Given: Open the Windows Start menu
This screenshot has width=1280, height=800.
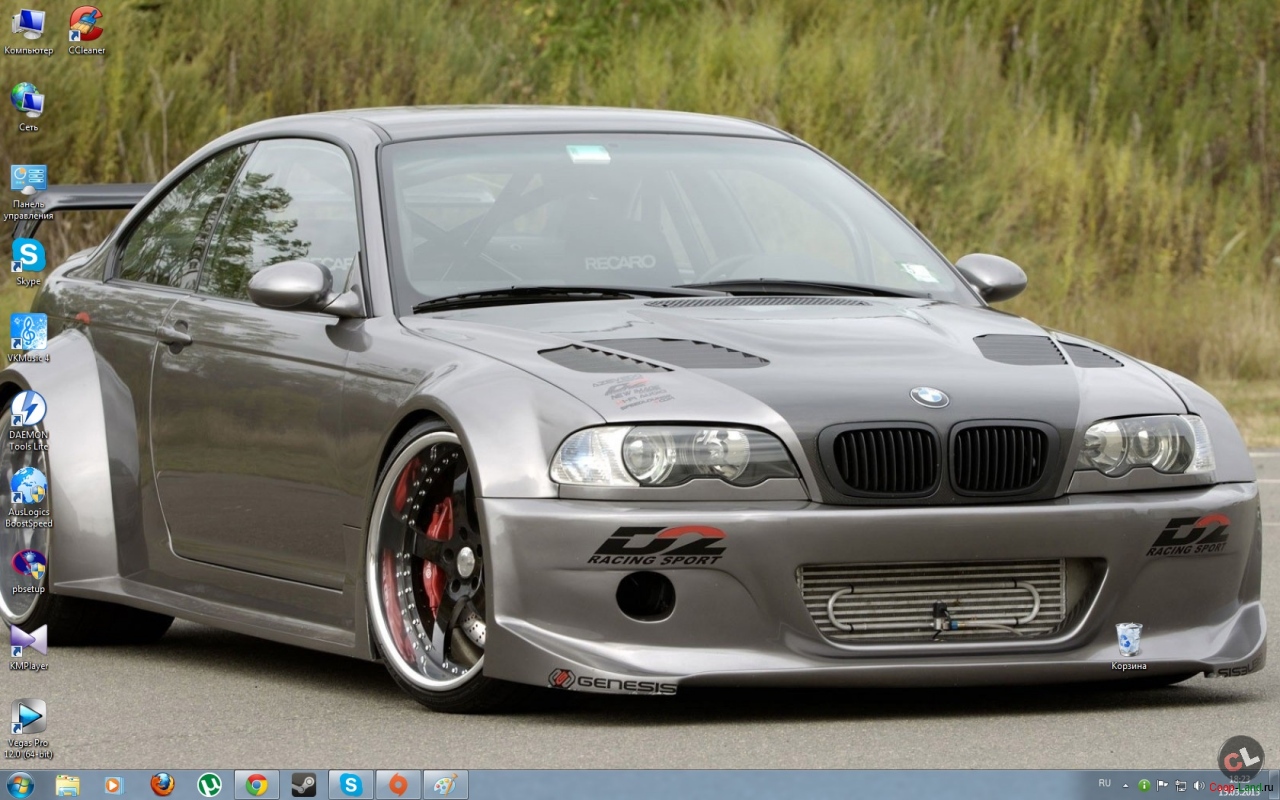Looking at the screenshot, I should click(x=20, y=785).
